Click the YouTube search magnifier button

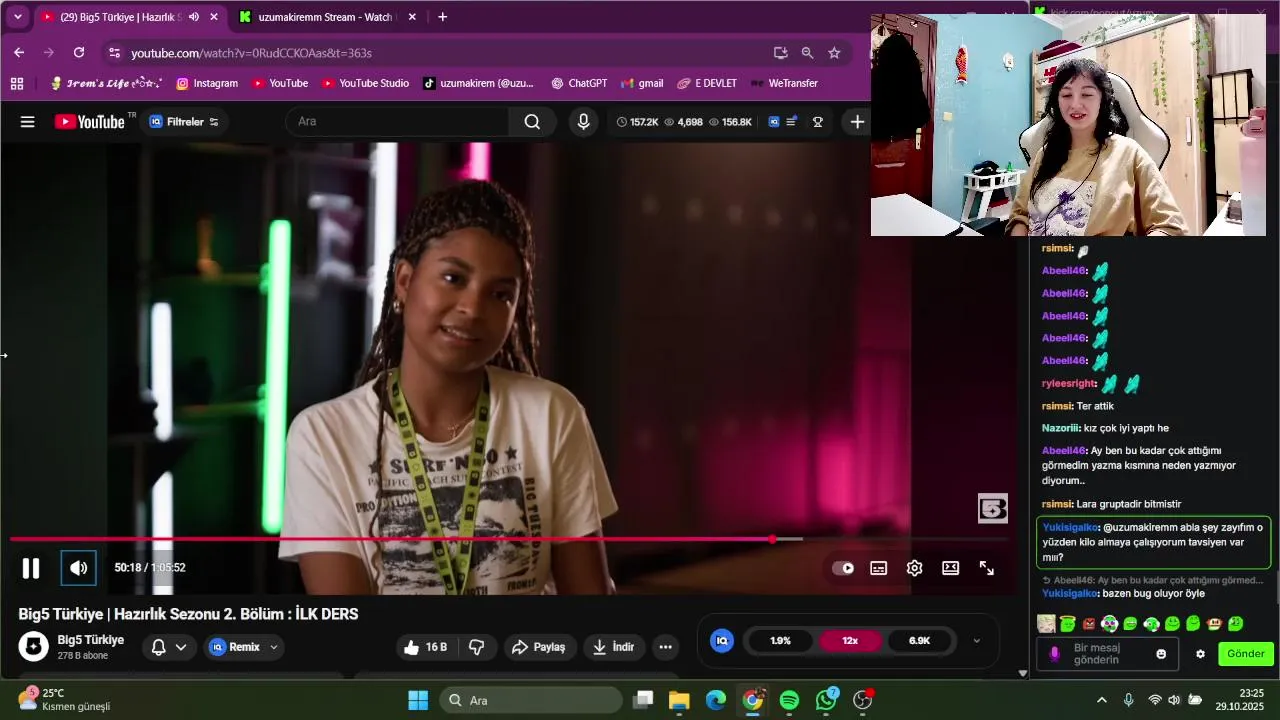coord(532,122)
